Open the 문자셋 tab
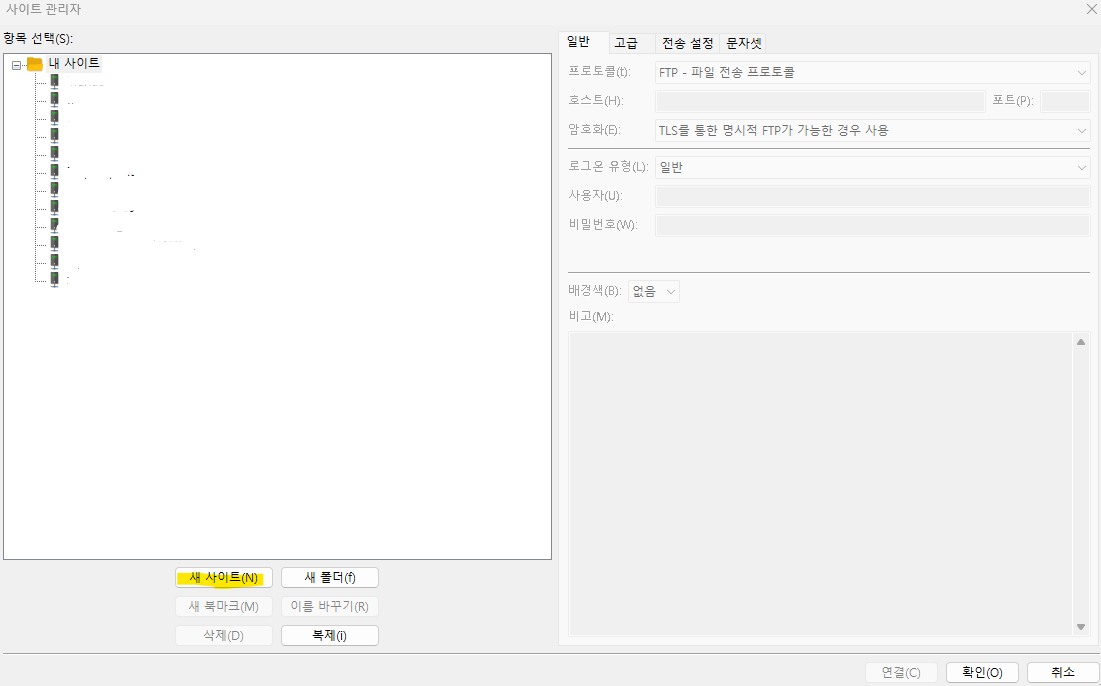The image size is (1101, 686). tap(743, 42)
